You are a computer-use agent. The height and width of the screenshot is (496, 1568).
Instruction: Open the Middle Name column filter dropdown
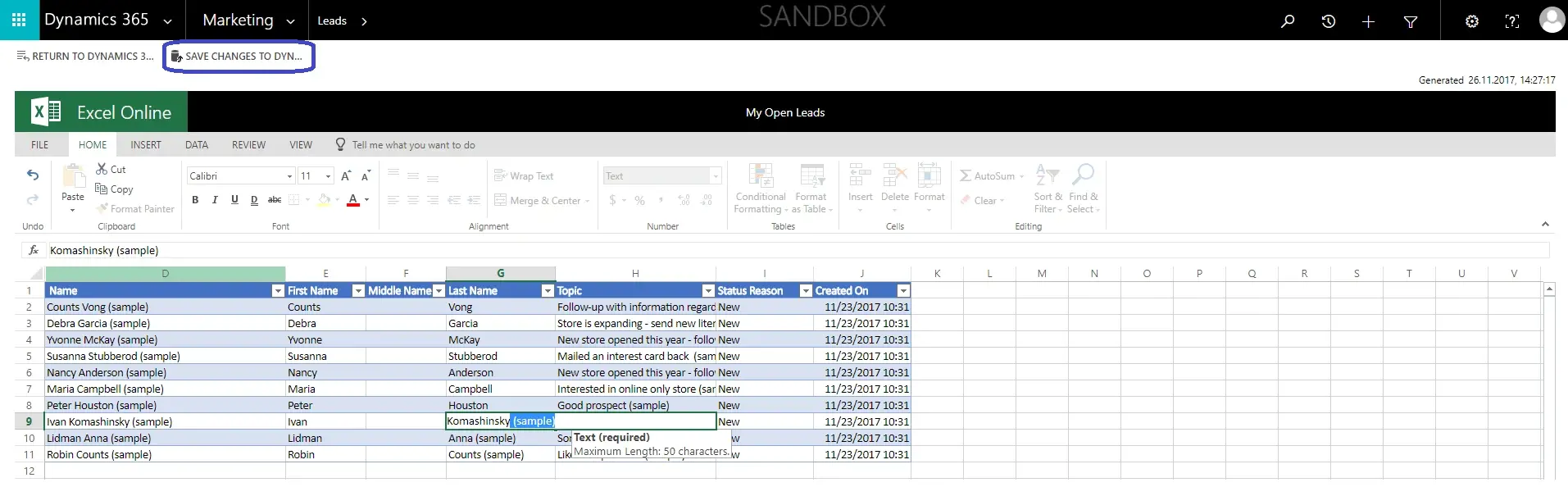438,290
